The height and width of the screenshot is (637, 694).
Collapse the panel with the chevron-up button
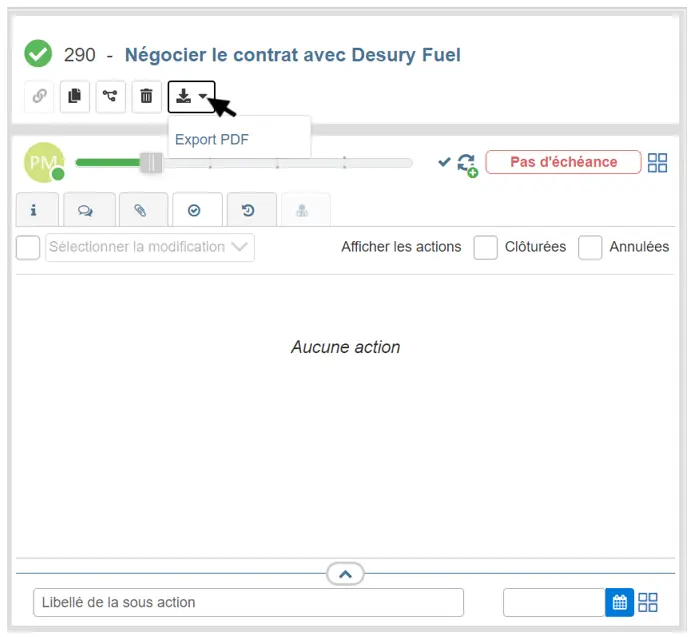[x=345, y=574]
